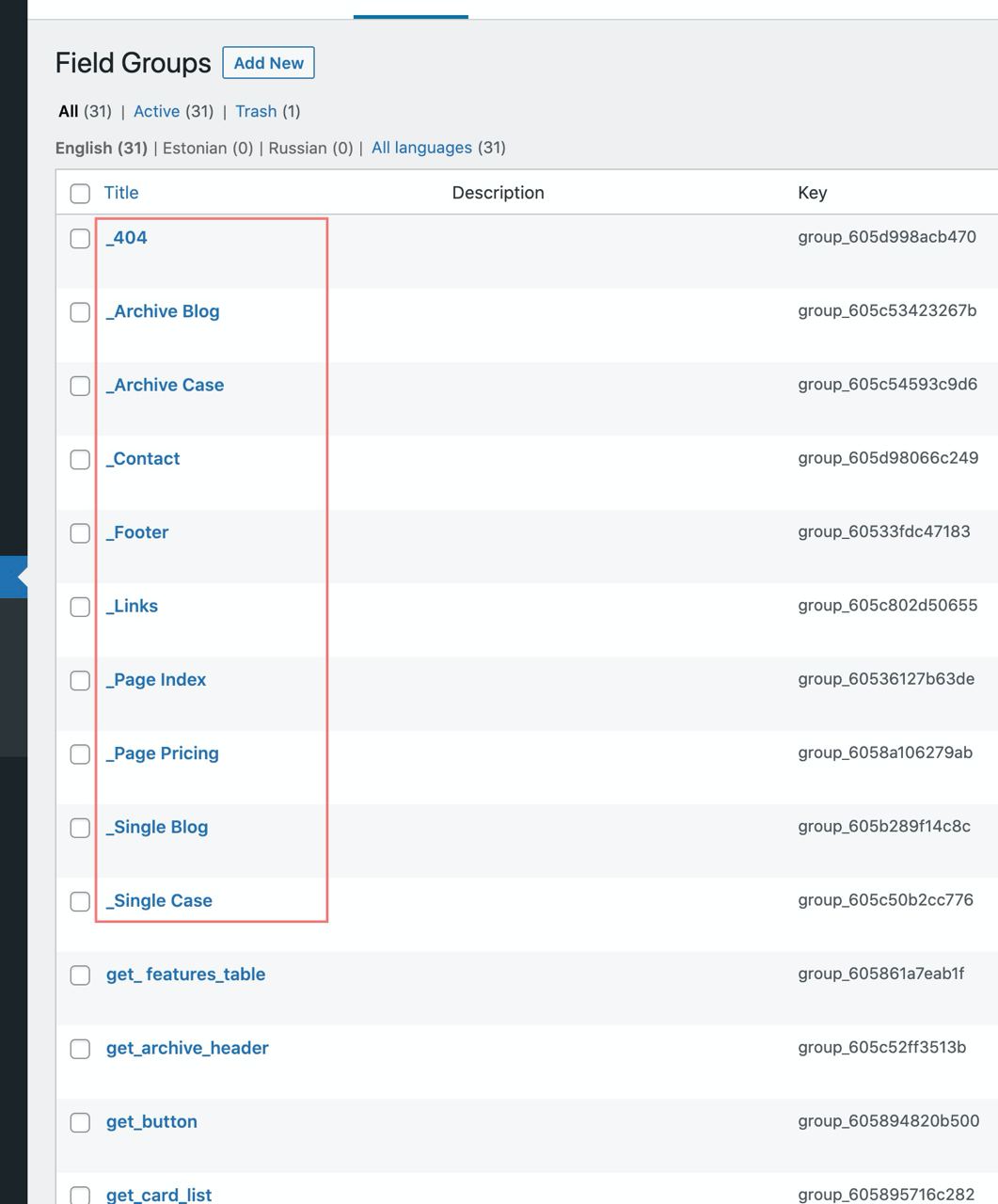Open the get_archive_header field group
Image resolution: width=998 pixels, height=1204 pixels.
[x=188, y=1048]
